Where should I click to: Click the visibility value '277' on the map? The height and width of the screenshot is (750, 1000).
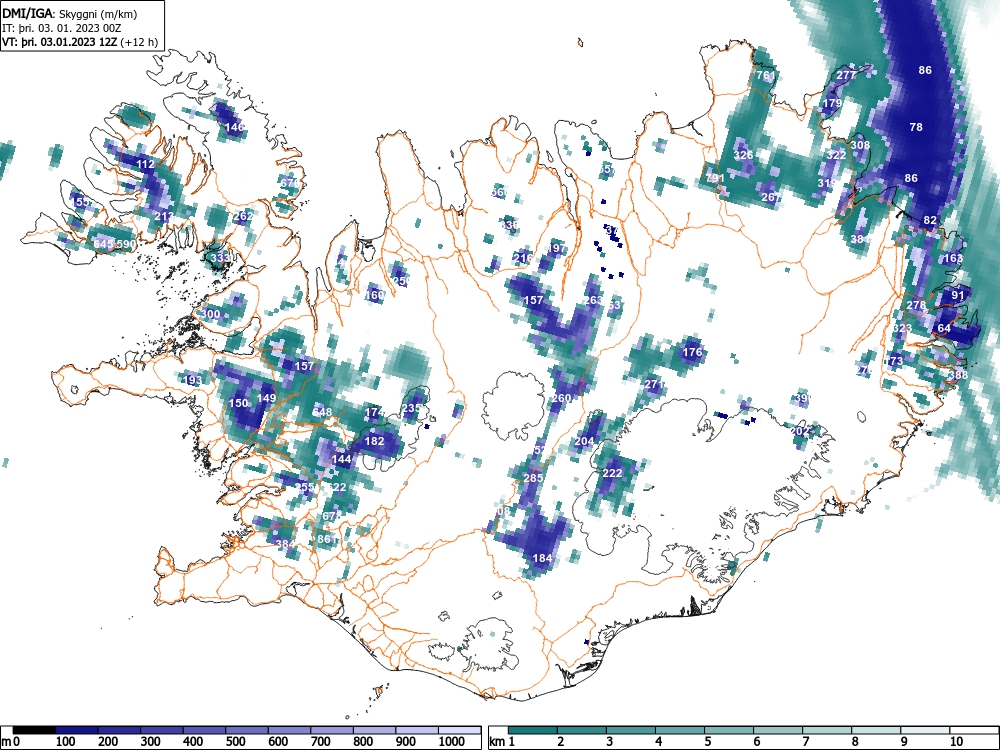[x=846, y=75]
